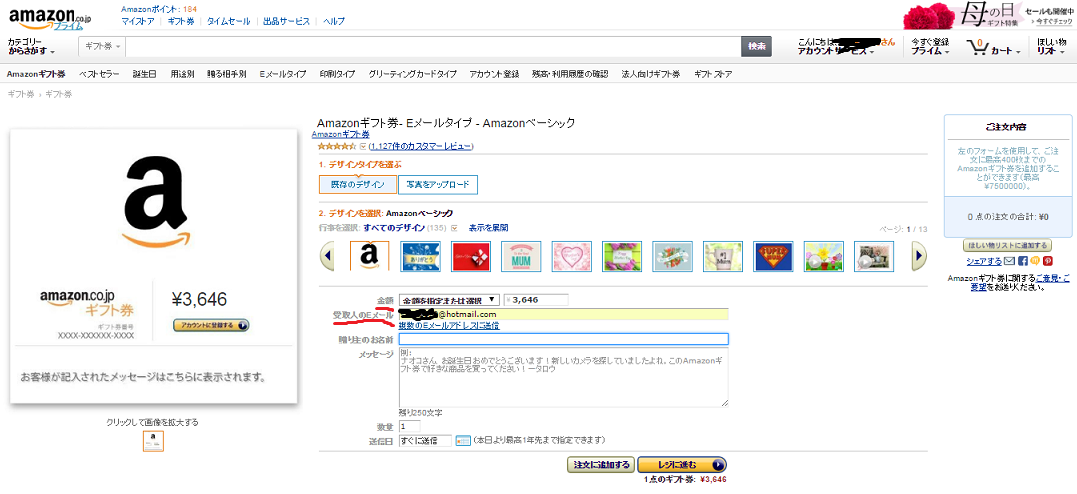
Task: Open ベストセラー in the gift card nav
Action: 99,74
